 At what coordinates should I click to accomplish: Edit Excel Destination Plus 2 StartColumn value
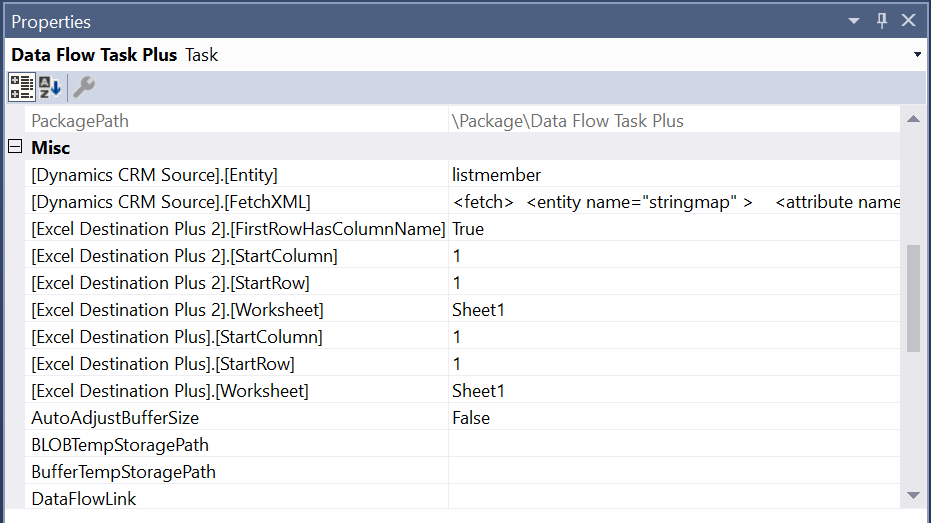click(x=674, y=256)
